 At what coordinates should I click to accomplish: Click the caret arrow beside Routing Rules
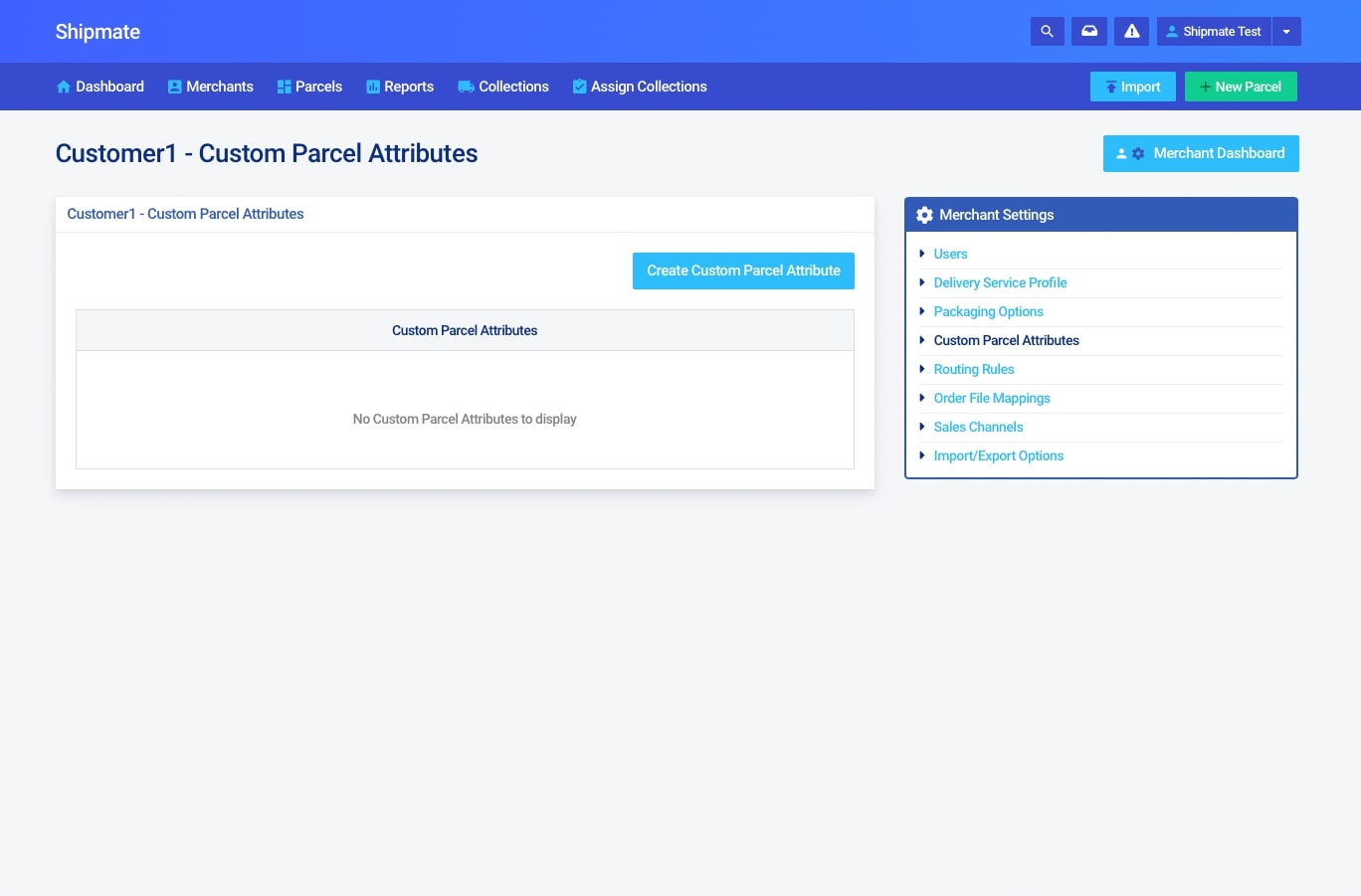(922, 369)
